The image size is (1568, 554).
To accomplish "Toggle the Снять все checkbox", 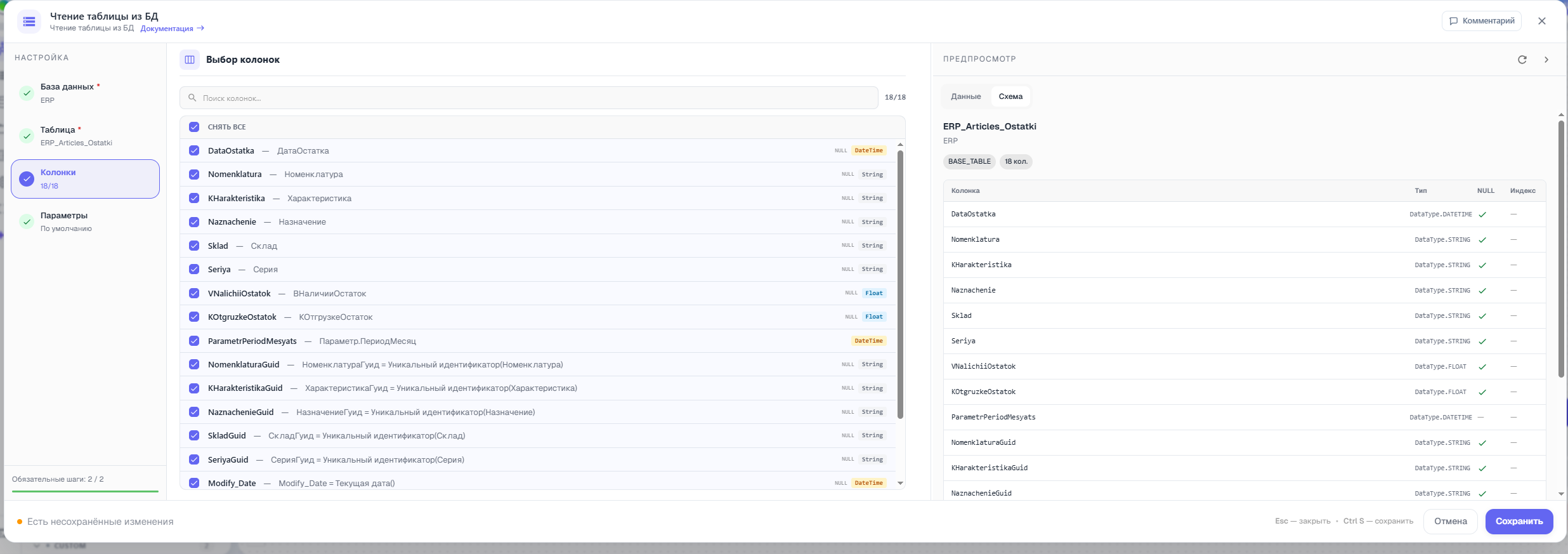I will pyautogui.click(x=194, y=127).
